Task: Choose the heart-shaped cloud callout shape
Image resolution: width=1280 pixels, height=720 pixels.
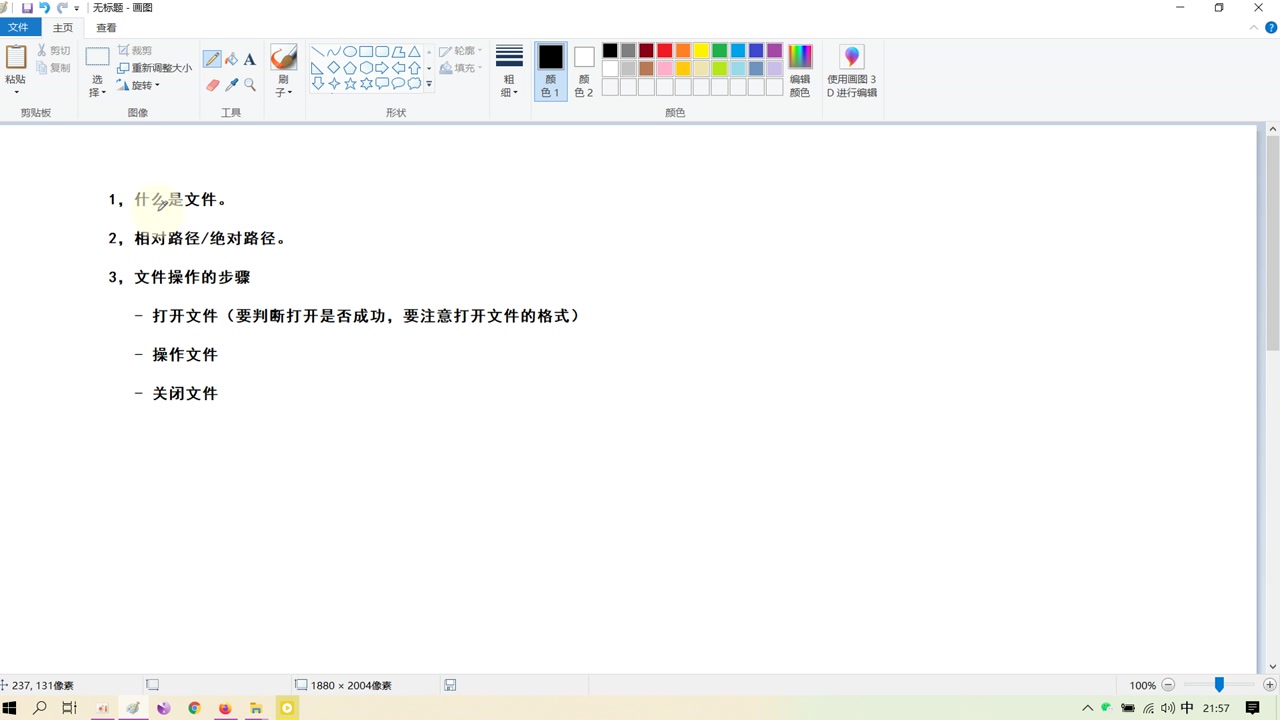Action: (414, 84)
